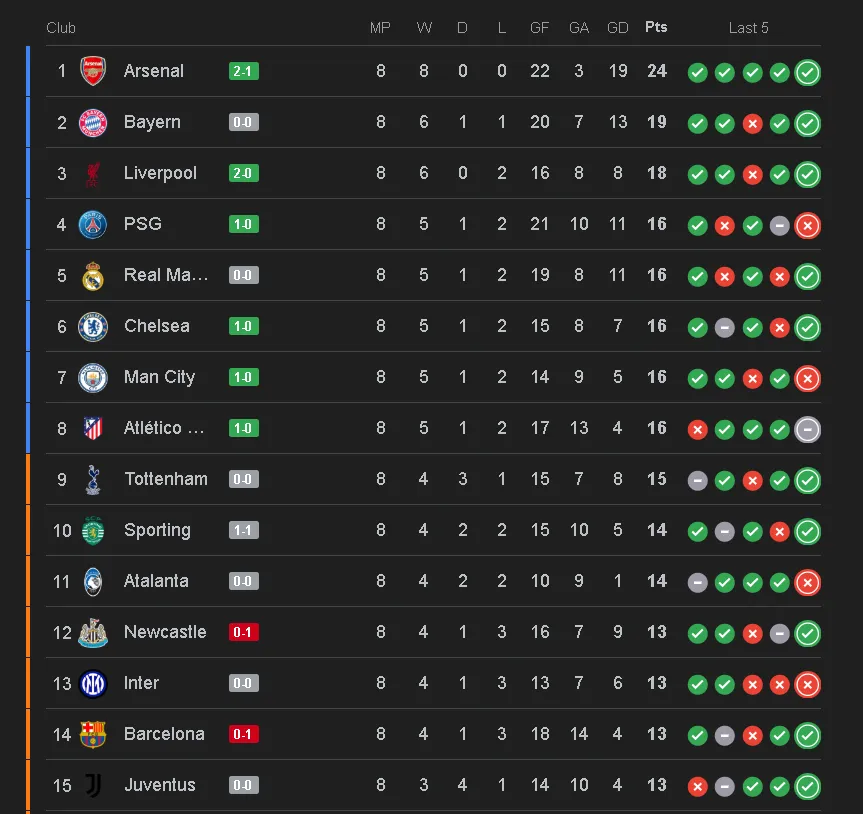
Task: Click Bayern's red loss marker in Last 5
Action: pyautogui.click(x=752, y=124)
